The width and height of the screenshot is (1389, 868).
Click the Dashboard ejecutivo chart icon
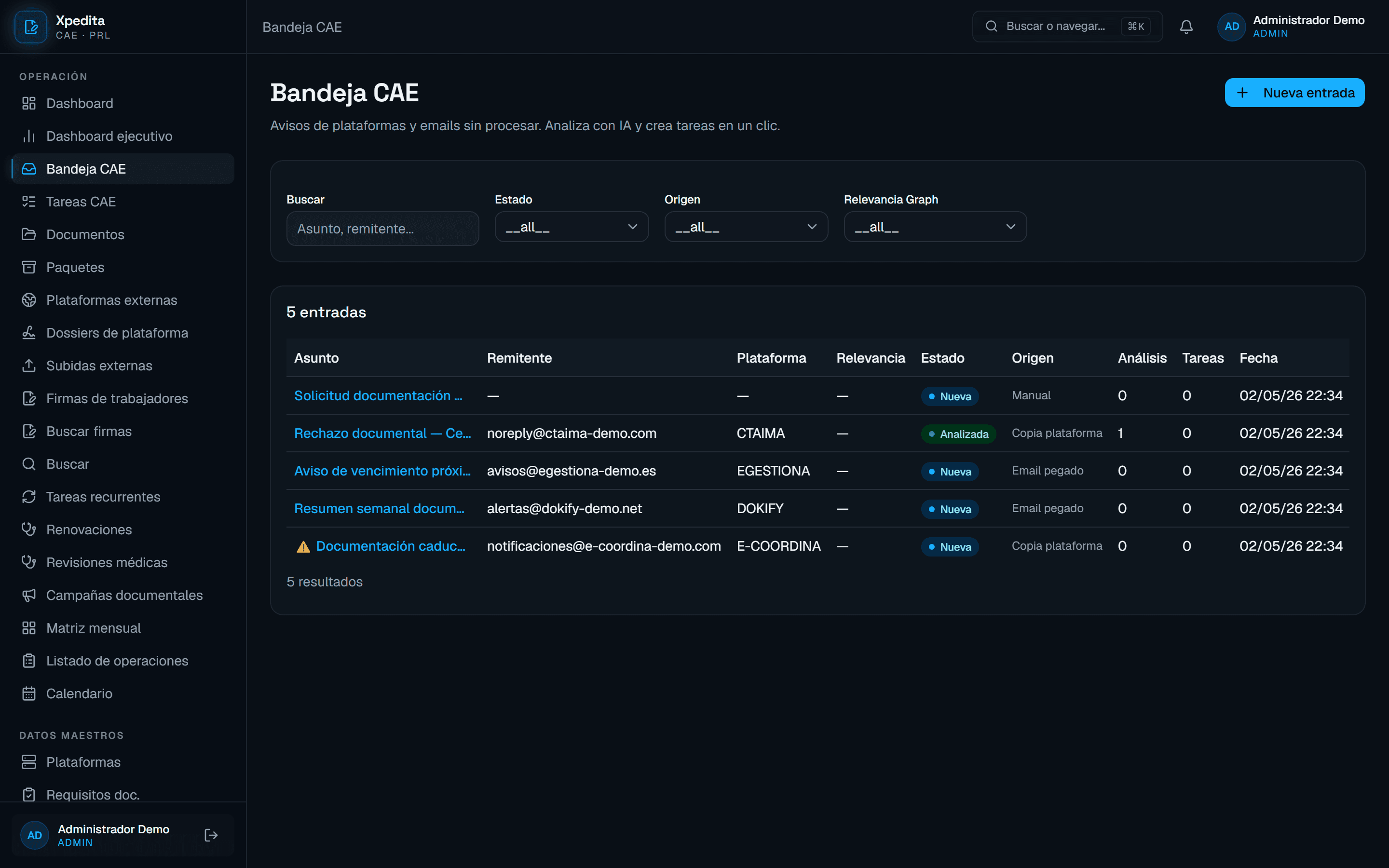point(29,136)
